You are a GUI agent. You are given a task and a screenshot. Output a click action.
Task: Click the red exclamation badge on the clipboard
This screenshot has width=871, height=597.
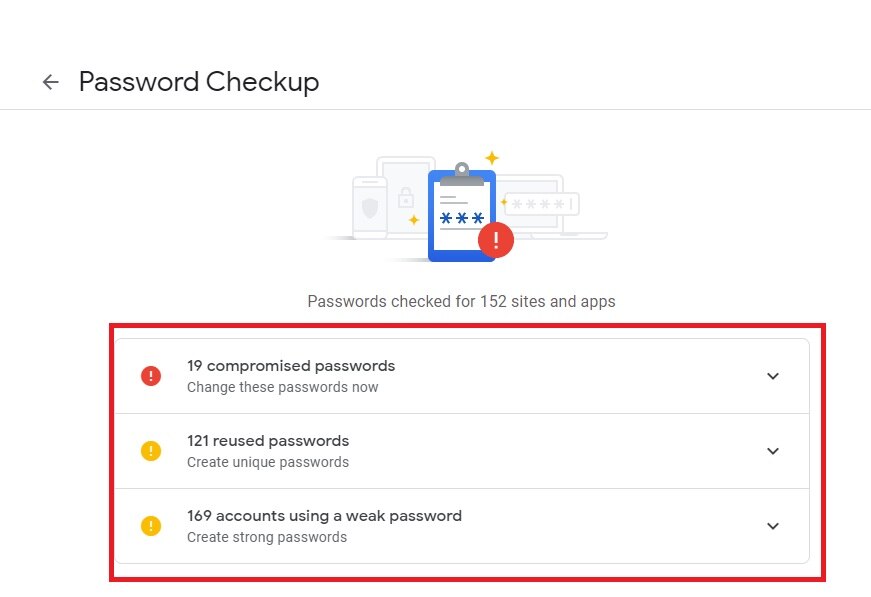[x=495, y=240]
